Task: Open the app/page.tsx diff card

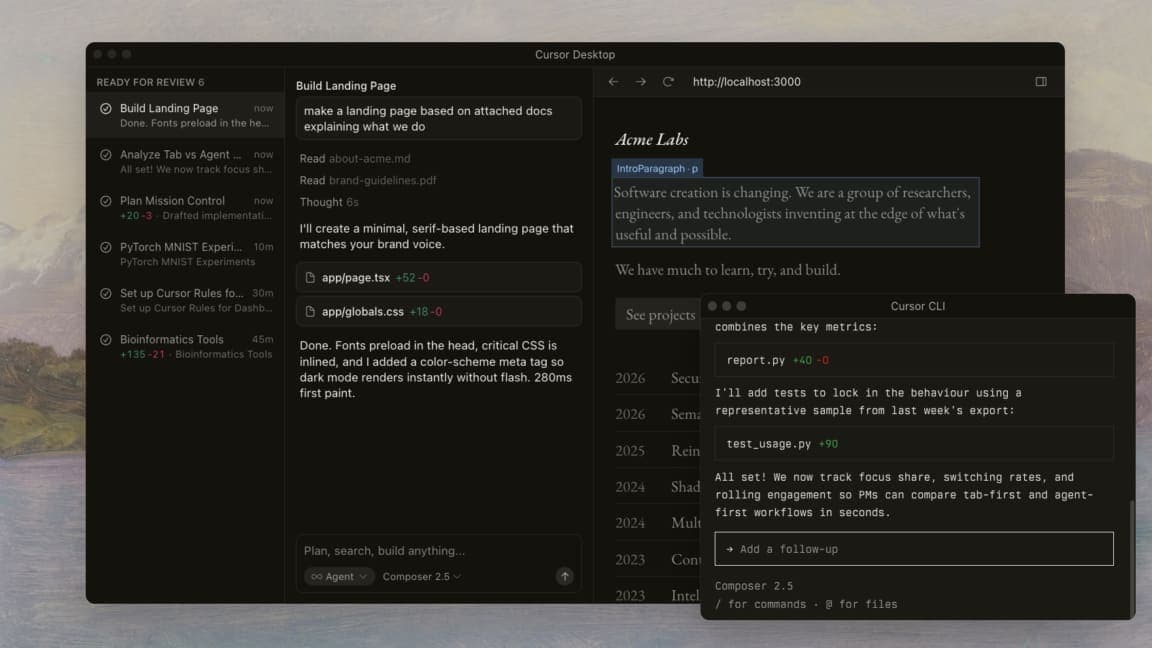Action: 439,278
